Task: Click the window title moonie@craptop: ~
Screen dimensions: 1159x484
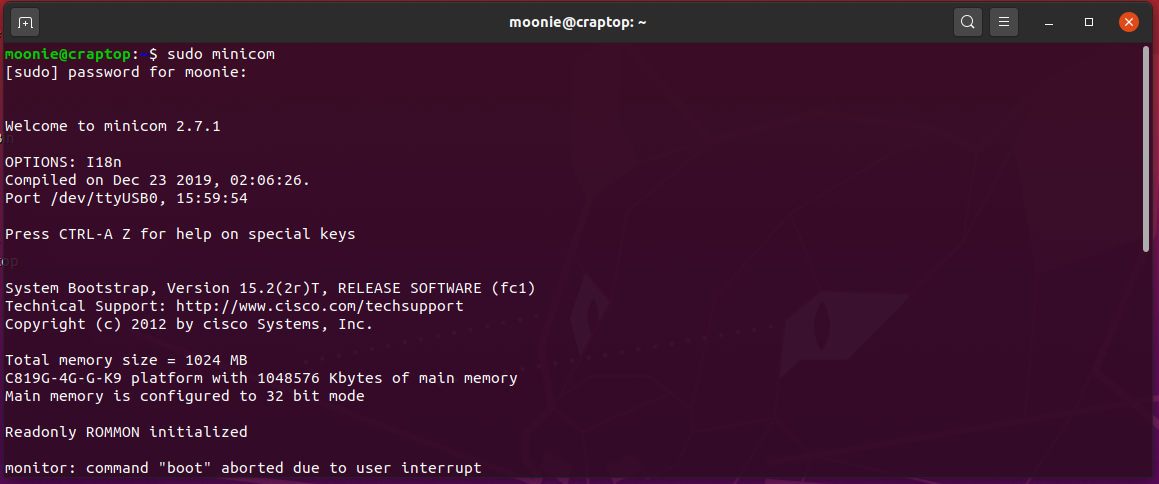Action: (x=579, y=22)
